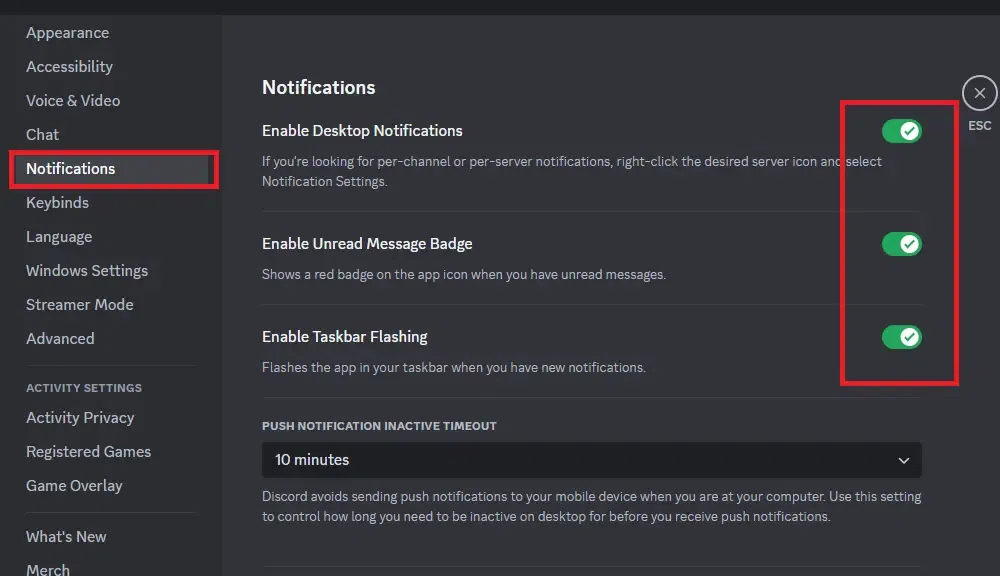Open Advanced settings
This screenshot has height=576, width=1000.
(60, 339)
